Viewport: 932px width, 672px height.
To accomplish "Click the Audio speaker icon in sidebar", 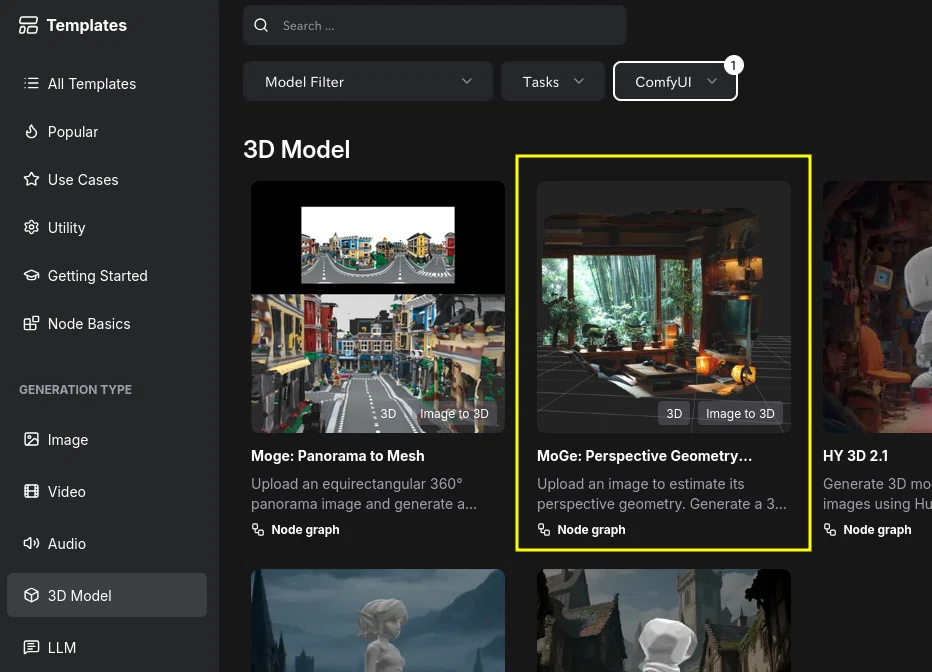I will point(31,544).
